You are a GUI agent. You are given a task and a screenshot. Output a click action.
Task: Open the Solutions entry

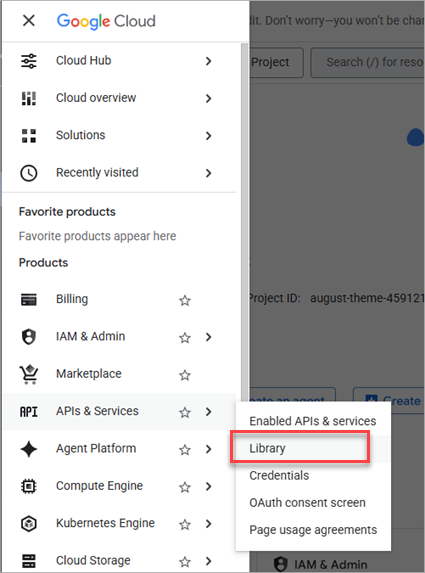[x=80, y=135]
